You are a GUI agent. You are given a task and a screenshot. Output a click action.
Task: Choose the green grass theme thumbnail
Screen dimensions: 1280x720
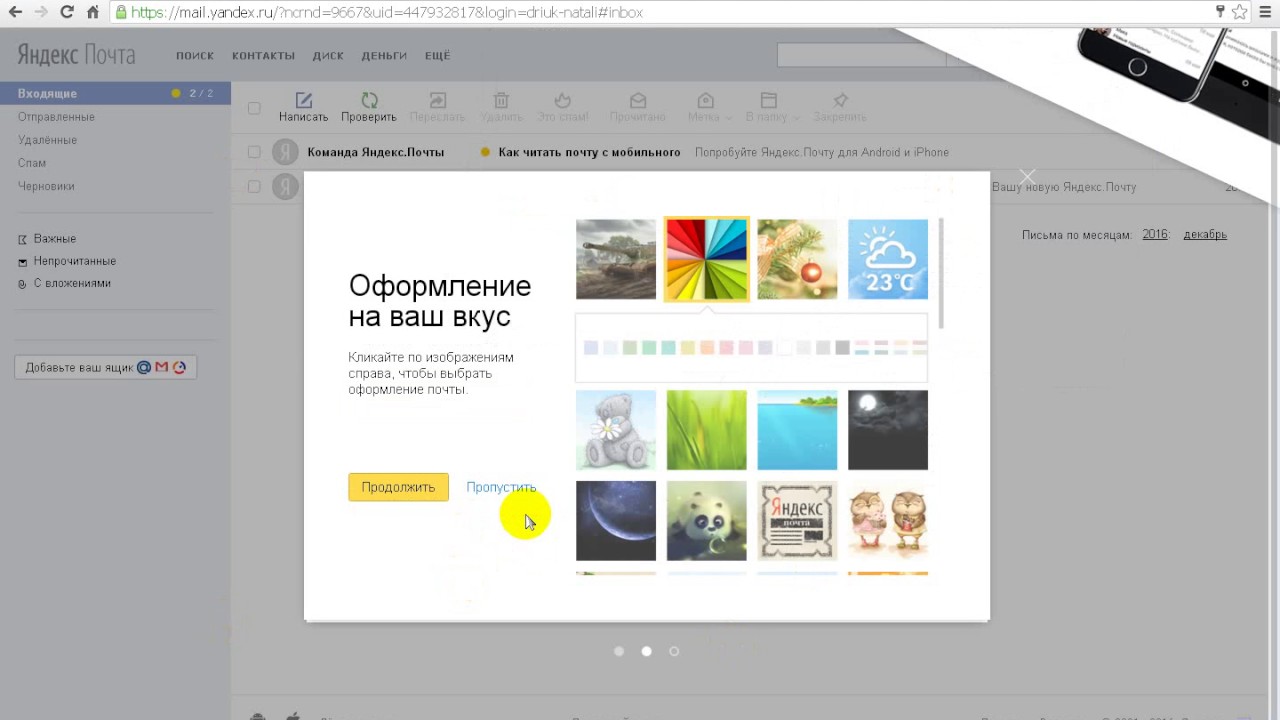point(706,430)
